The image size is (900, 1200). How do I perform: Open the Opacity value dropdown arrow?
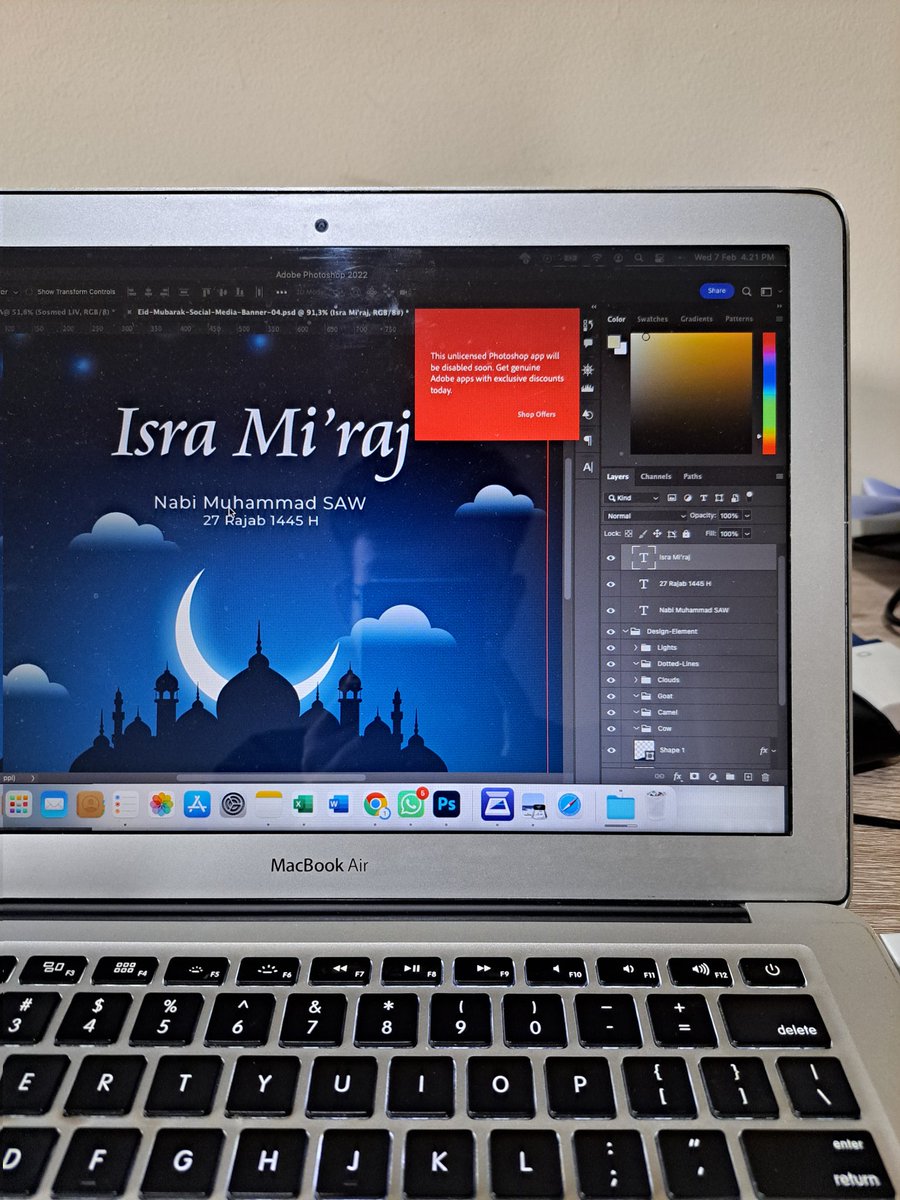pos(747,516)
